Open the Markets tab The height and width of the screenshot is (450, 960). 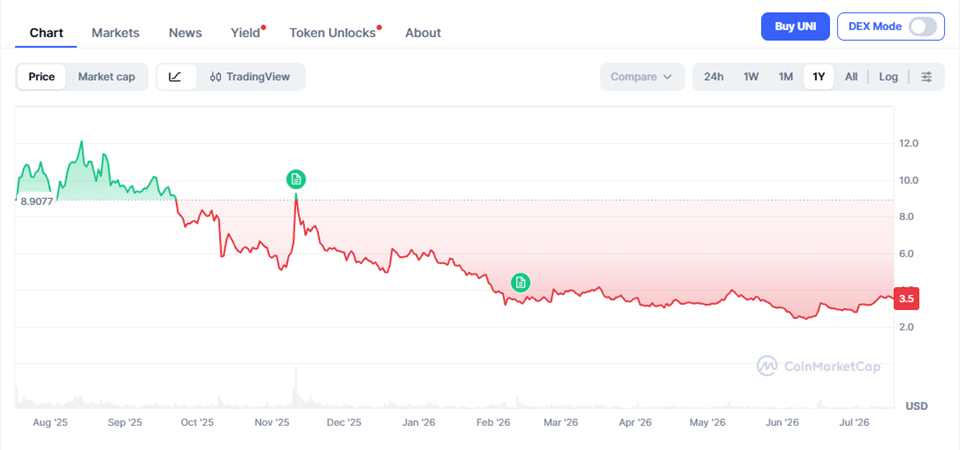click(x=116, y=33)
